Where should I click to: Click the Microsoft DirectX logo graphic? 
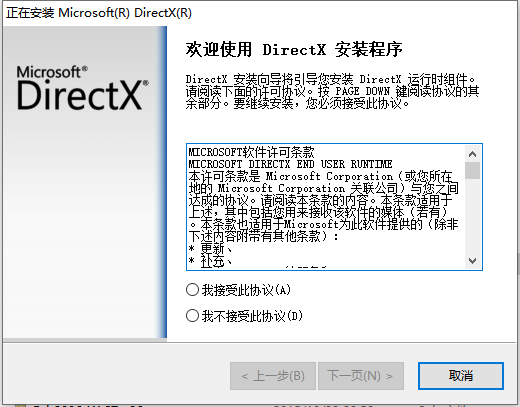point(83,88)
